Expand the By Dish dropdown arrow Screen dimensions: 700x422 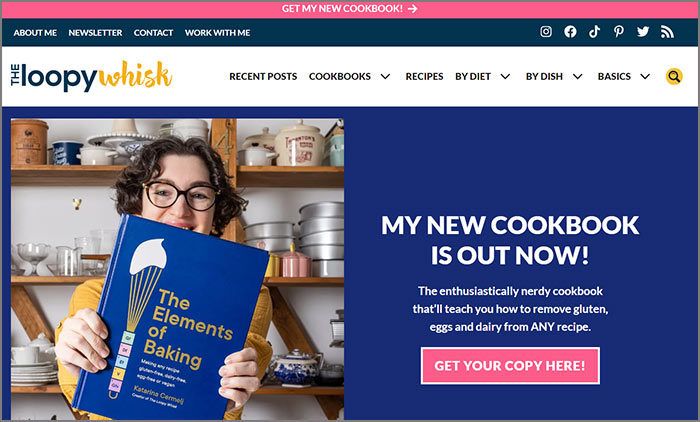(x=577, y=77)
